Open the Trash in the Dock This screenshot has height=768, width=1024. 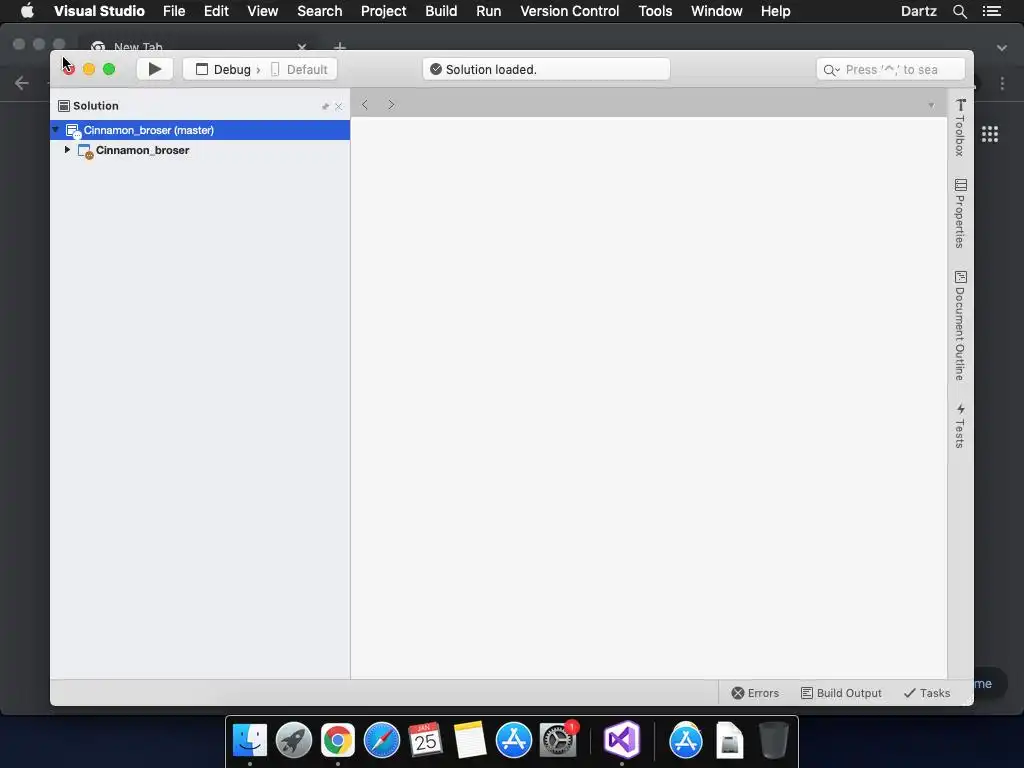tap(774, 741)
